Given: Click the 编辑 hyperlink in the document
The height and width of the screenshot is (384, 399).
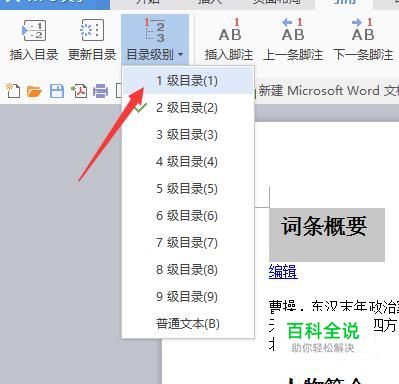Looking at the screenshot, I should (283, 271).
